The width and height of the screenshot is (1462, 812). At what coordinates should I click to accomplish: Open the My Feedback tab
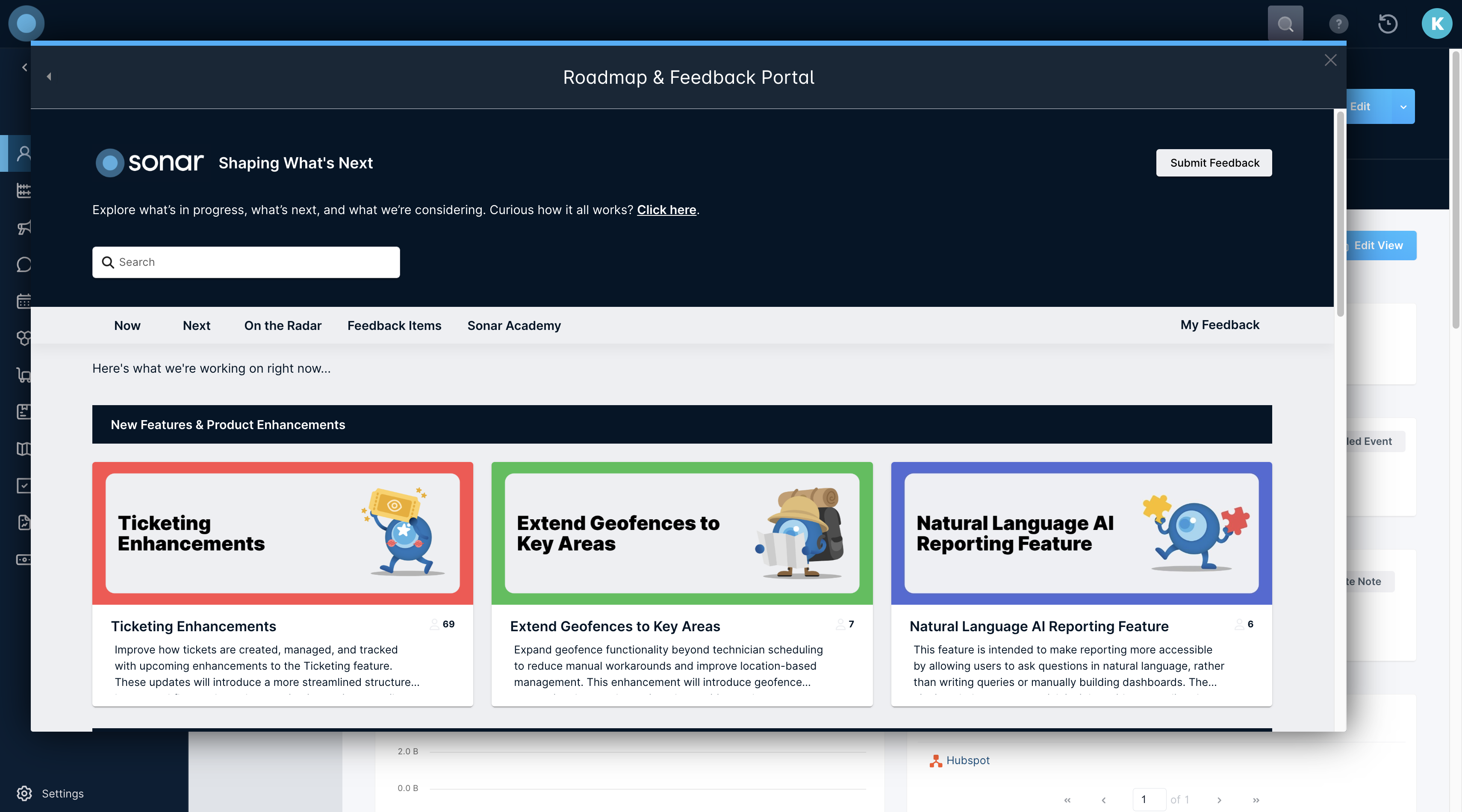pos(1219,325)
